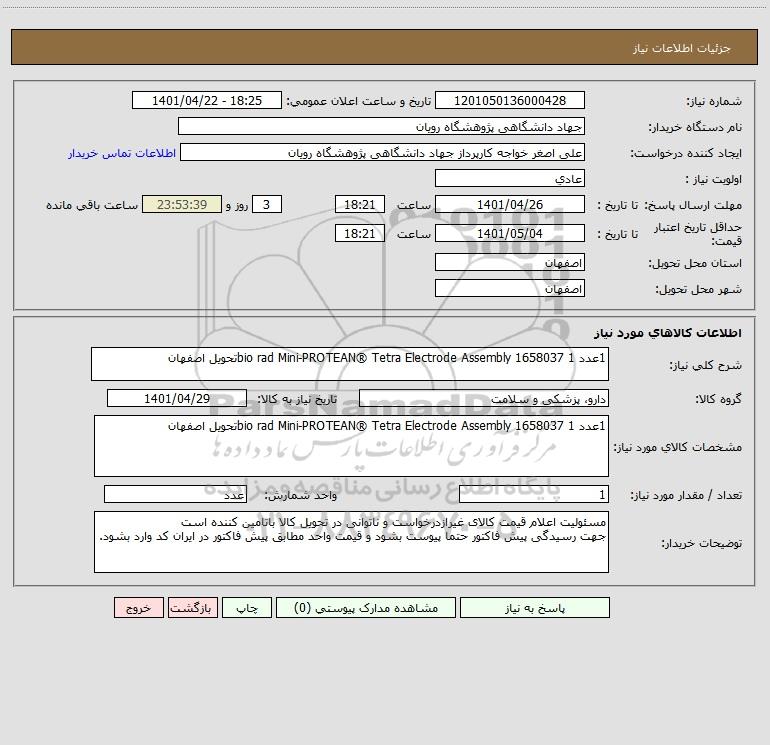
Task: Click the quantity field showing 1
Action: [x=534, y=495]
